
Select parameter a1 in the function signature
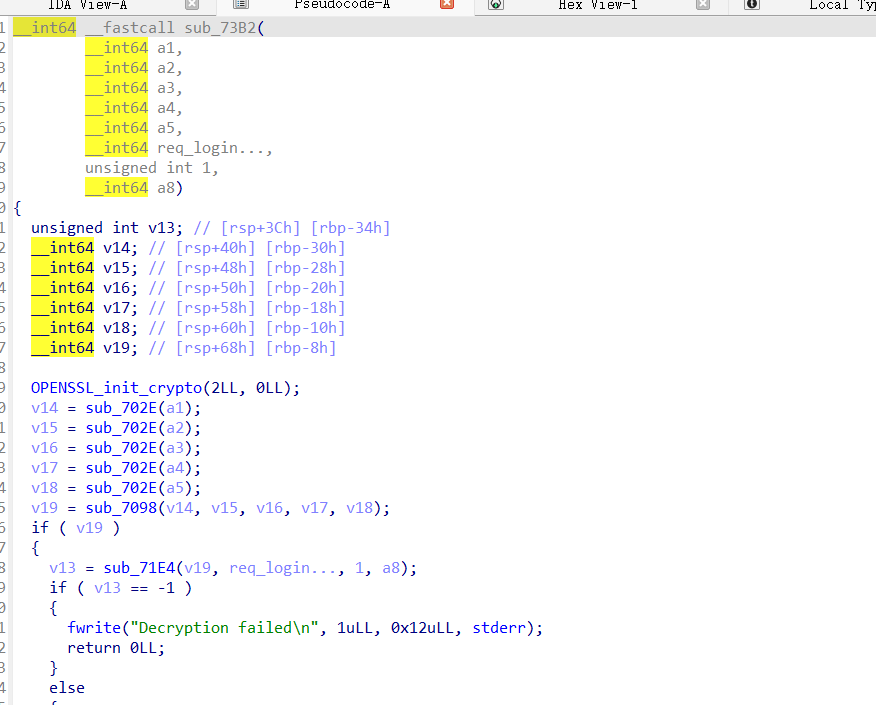click(166, 48)
